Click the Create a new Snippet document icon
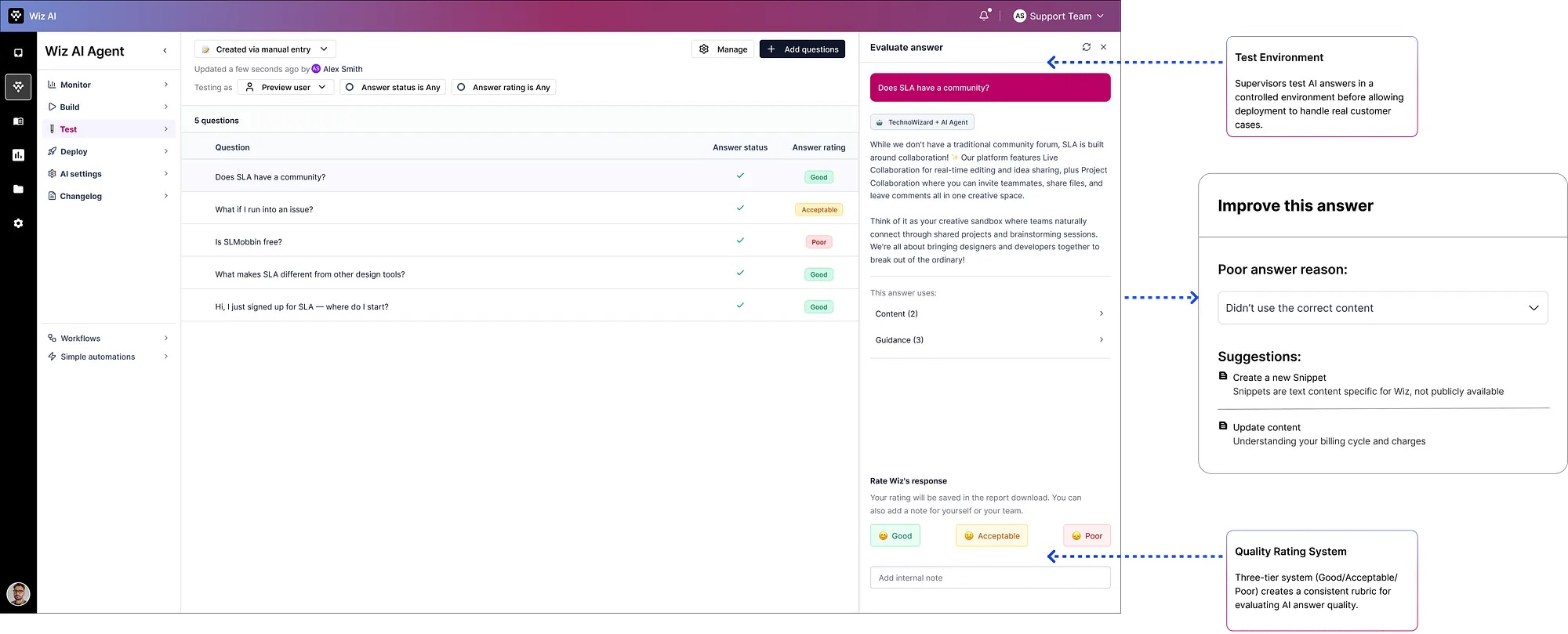Viewport: 1568px width, 634px height. [1223, 376]
